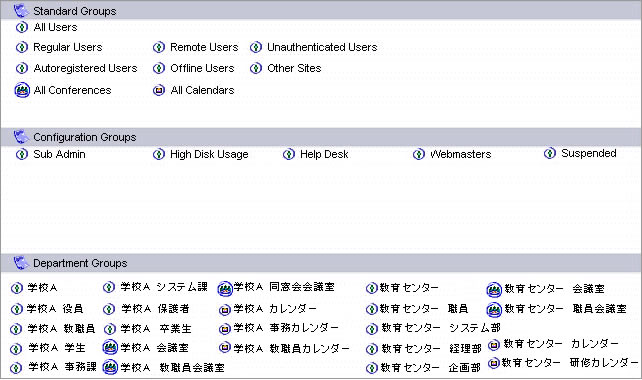Open the High Disk Usage group
Image resolution: width=642 pixels, height=380 pixels.
(209, 154)
